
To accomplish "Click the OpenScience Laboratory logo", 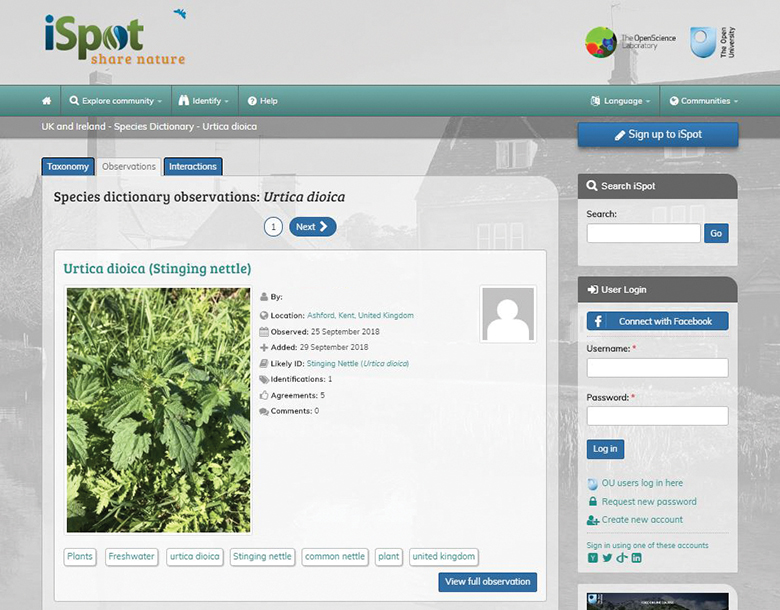I will (630, 42).
